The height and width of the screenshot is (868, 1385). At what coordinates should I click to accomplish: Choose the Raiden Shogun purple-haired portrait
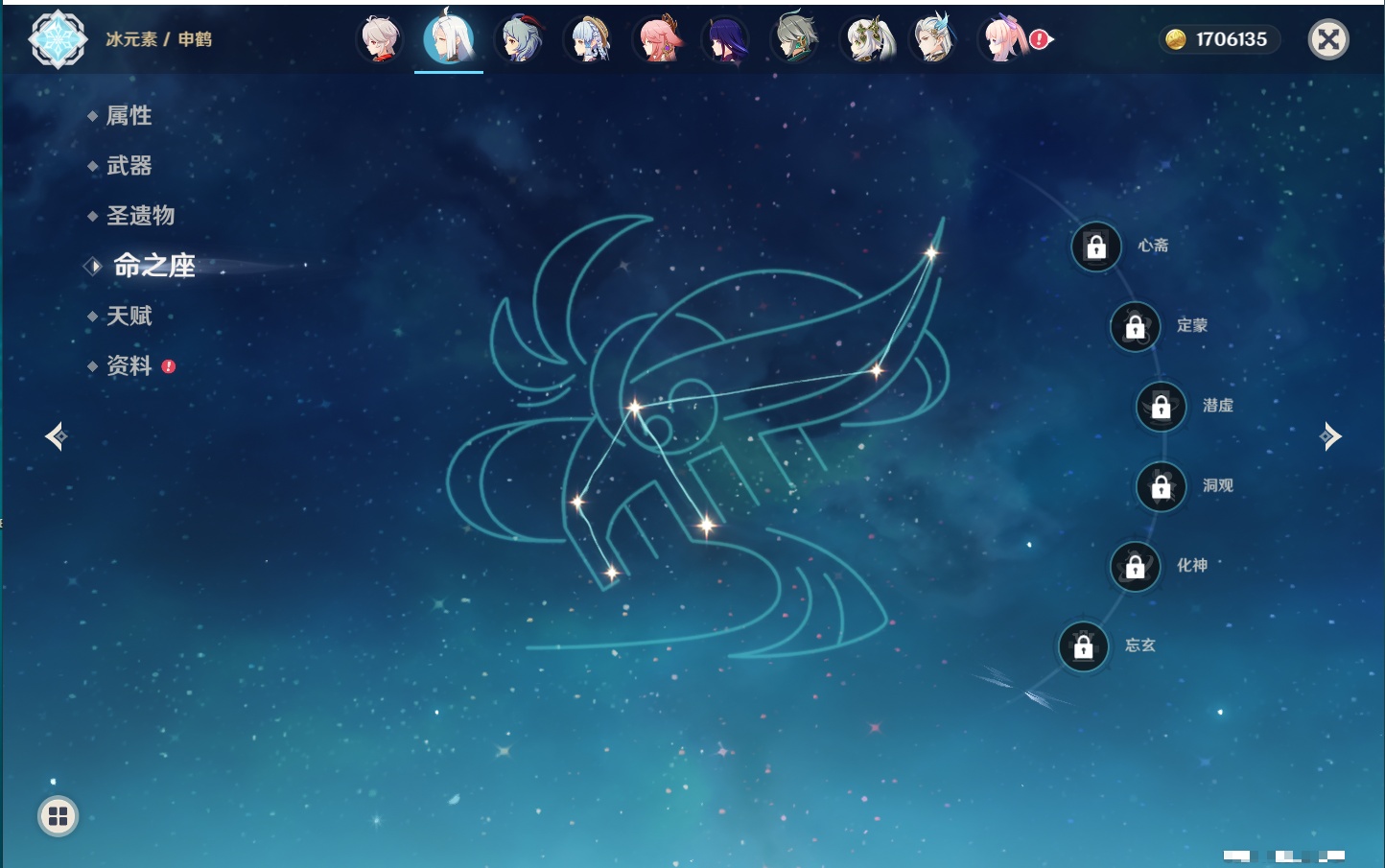tap(726, 40)
